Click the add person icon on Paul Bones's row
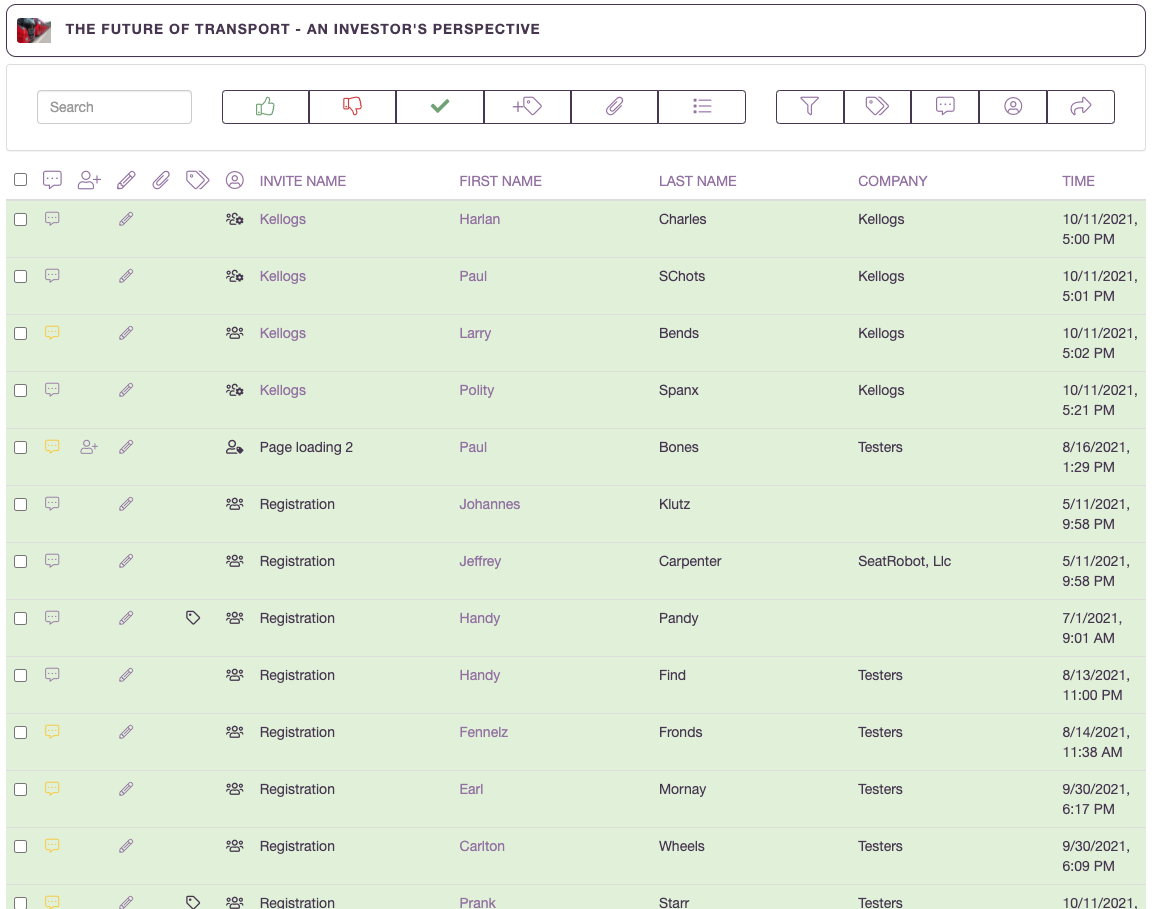This screenshot has width=1156, height=909. (x=89, y=447)
